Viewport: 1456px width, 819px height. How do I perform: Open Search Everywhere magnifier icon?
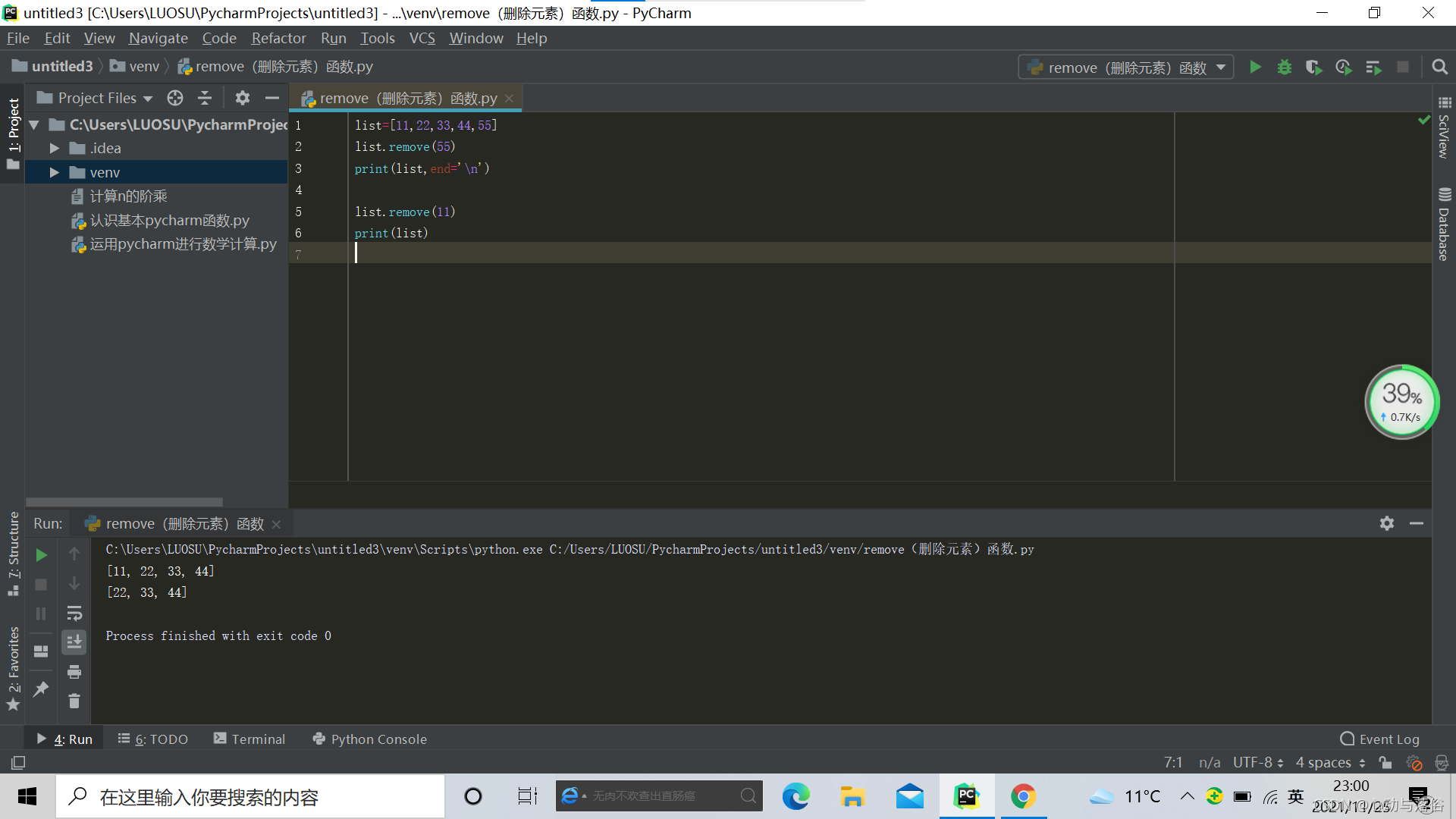coord(1439,67)
